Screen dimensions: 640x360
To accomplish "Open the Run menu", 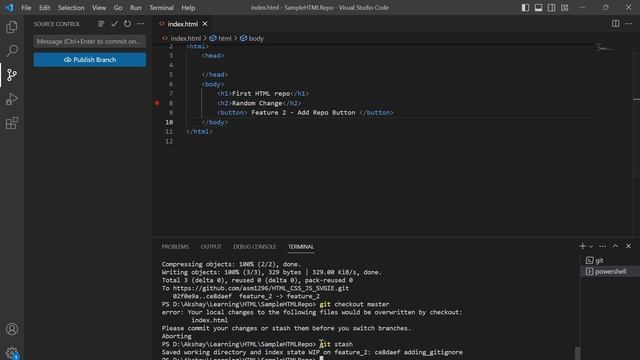I will [136, 7].
